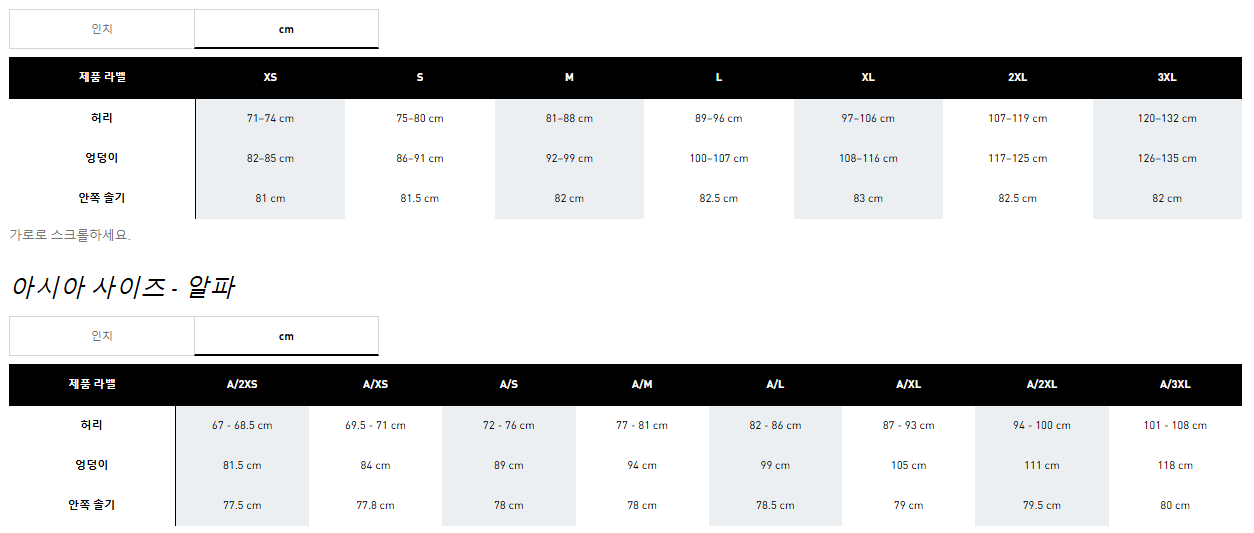Select the cm tab above the XS–3XL table
The image size is (1254, 533).
pyautogui.click(x=286, y=29)
